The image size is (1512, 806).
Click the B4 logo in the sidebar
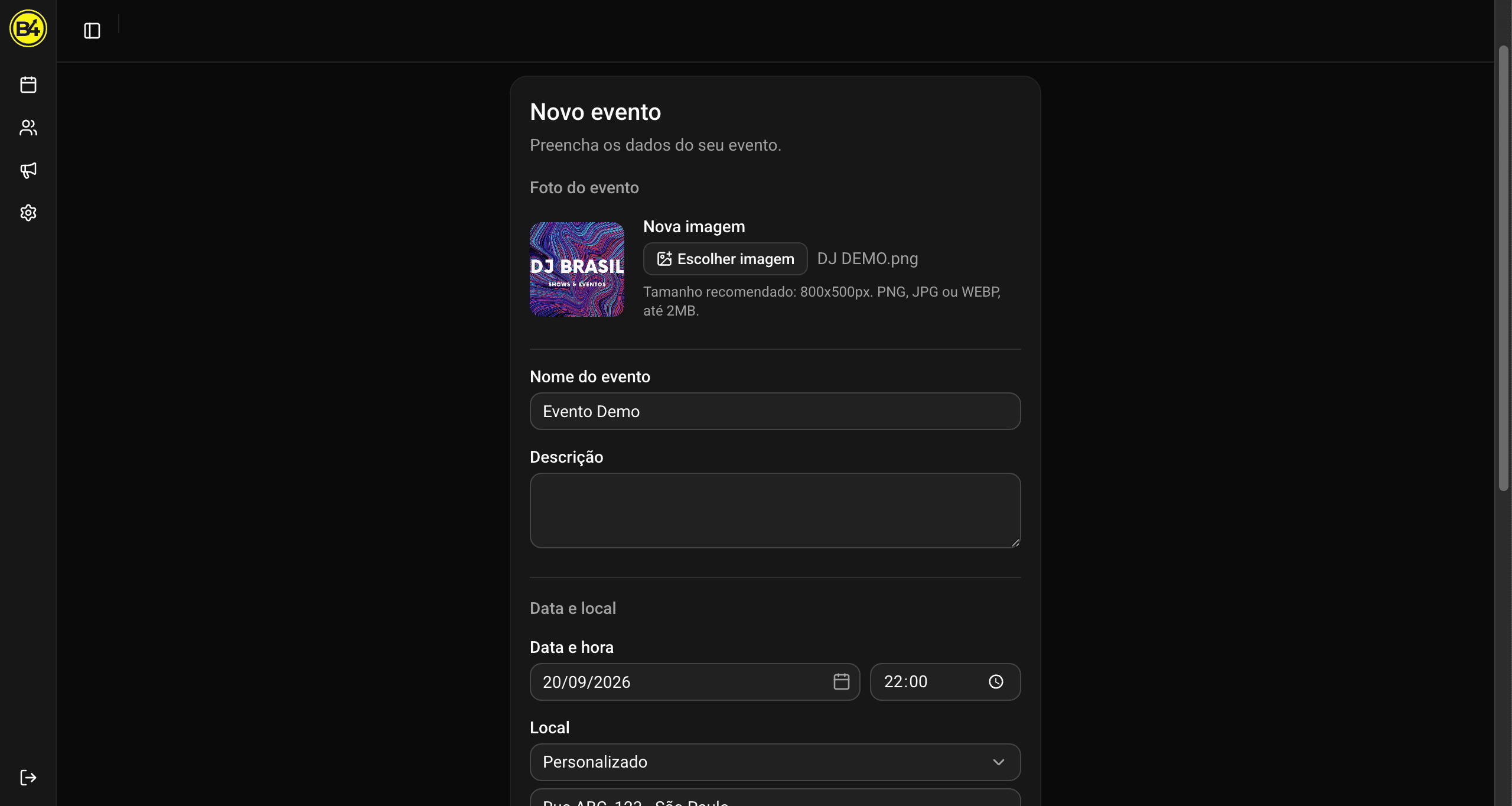click(x=28, y=28)
